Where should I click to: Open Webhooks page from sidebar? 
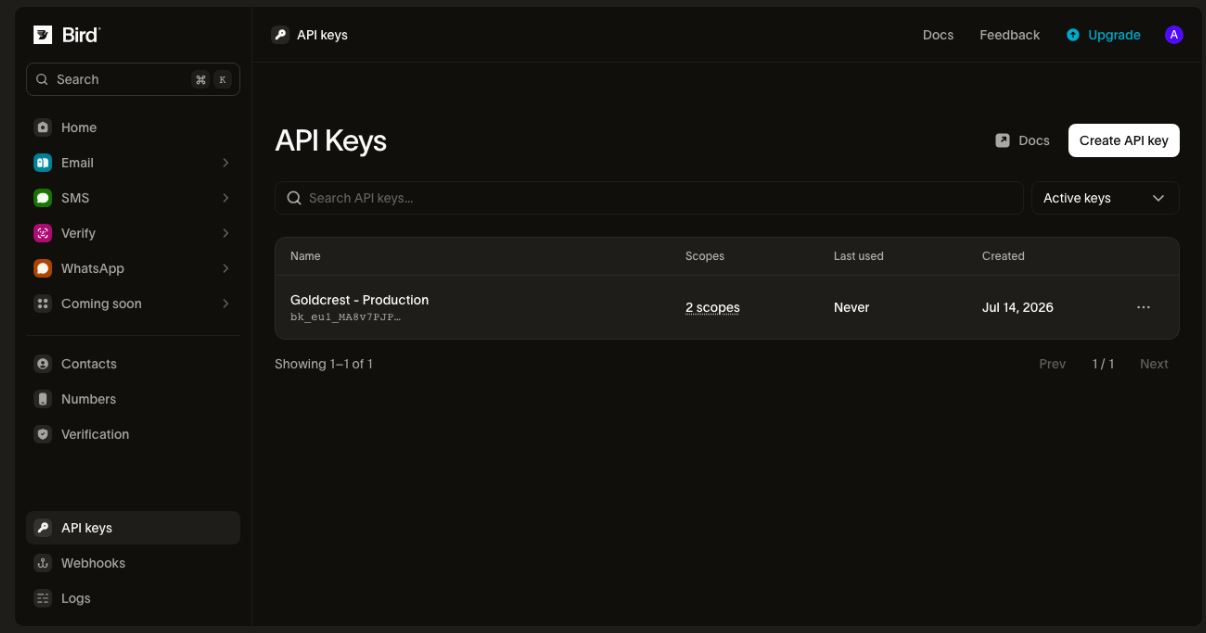(133, 563)
